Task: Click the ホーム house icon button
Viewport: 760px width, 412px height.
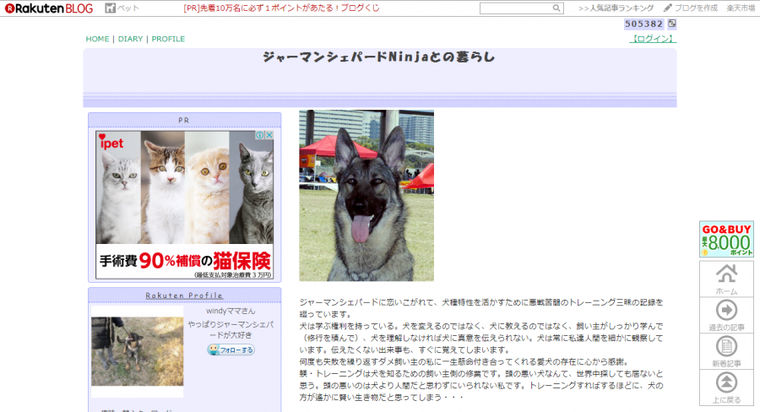Action: coord(726,279)
